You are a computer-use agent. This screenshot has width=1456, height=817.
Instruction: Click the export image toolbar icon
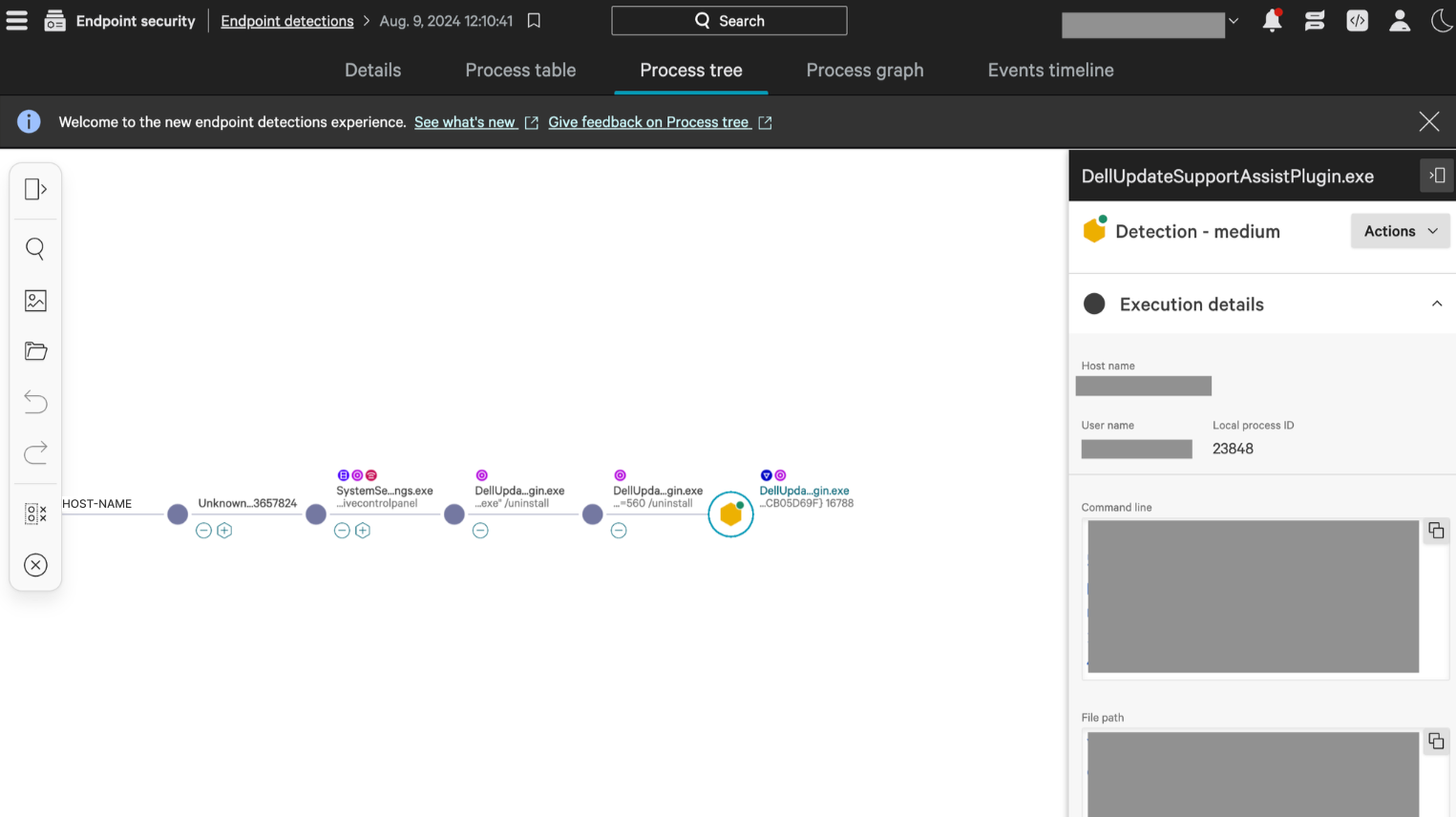(35, 301)
